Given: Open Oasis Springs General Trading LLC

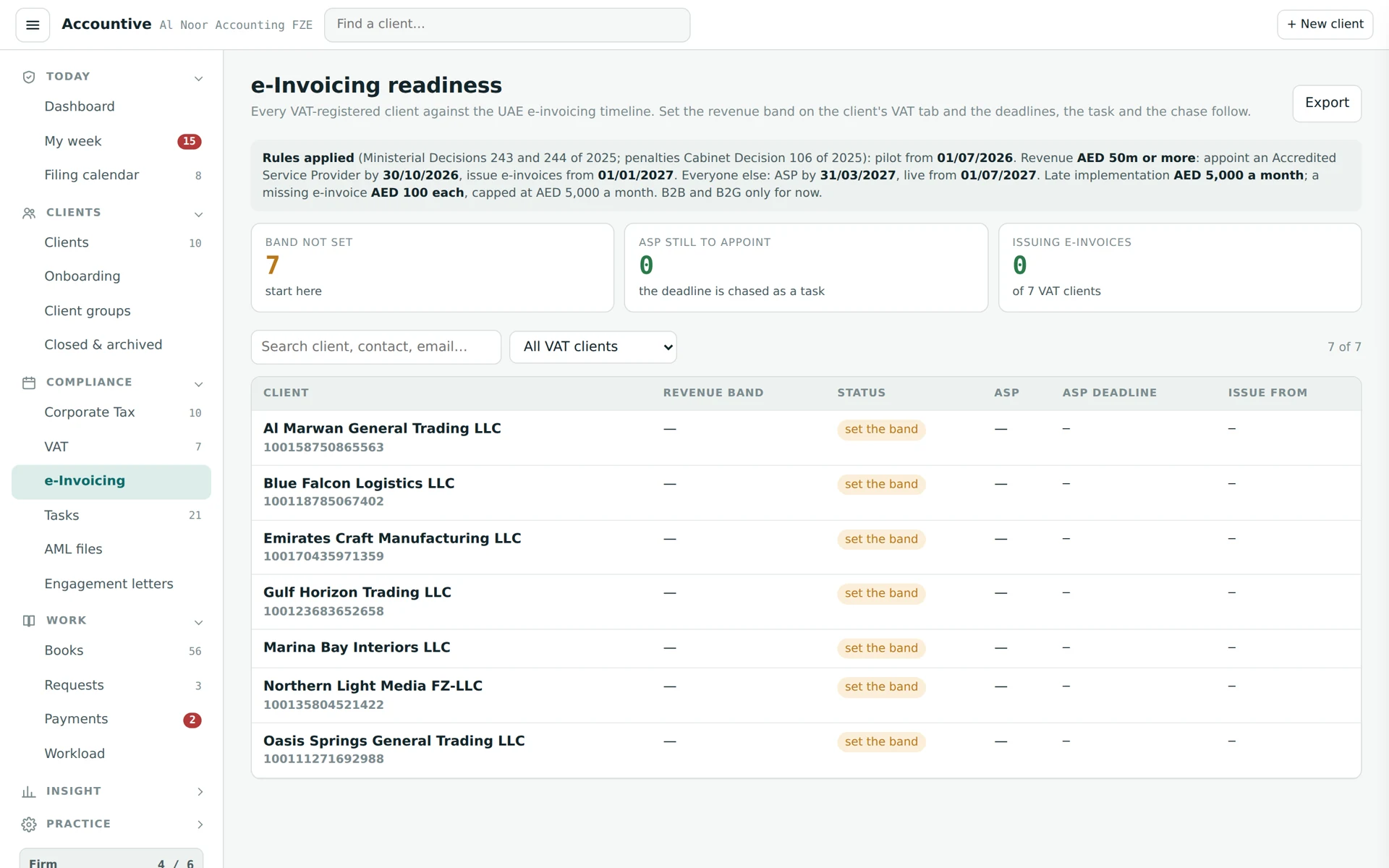Looking at the screenshot, I should coord(394,741).
